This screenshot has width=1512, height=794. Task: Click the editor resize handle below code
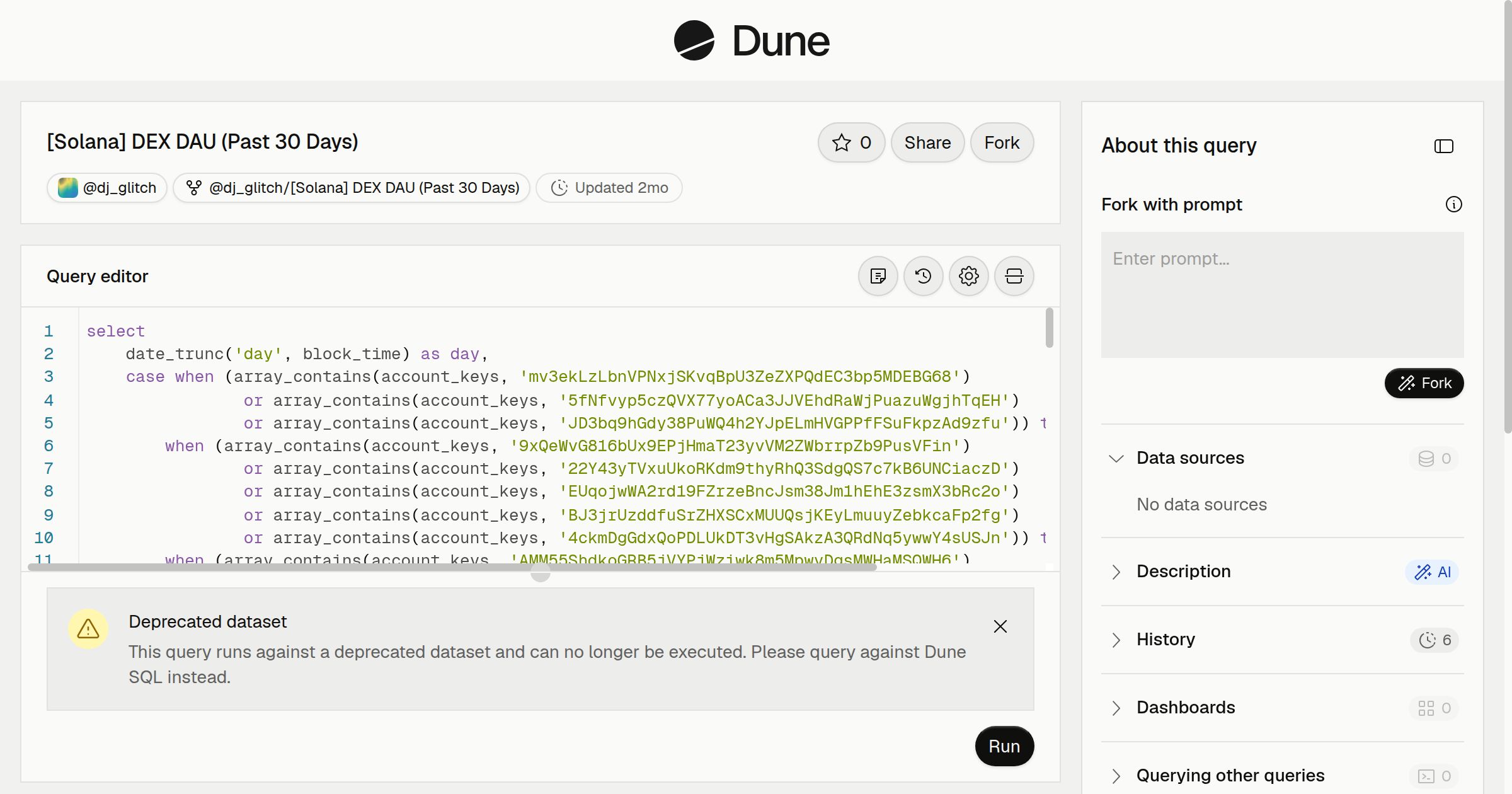tap(541, 572)
